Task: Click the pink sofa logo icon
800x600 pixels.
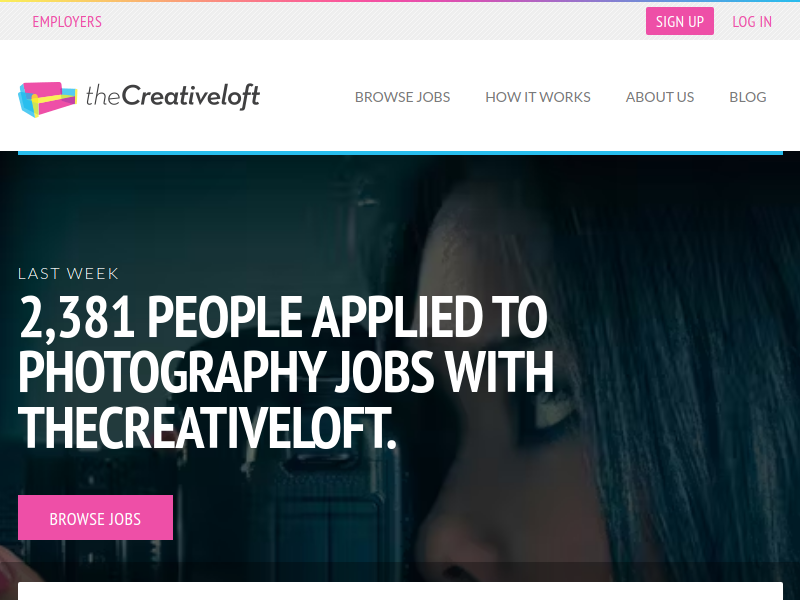Action: point(47,99)
